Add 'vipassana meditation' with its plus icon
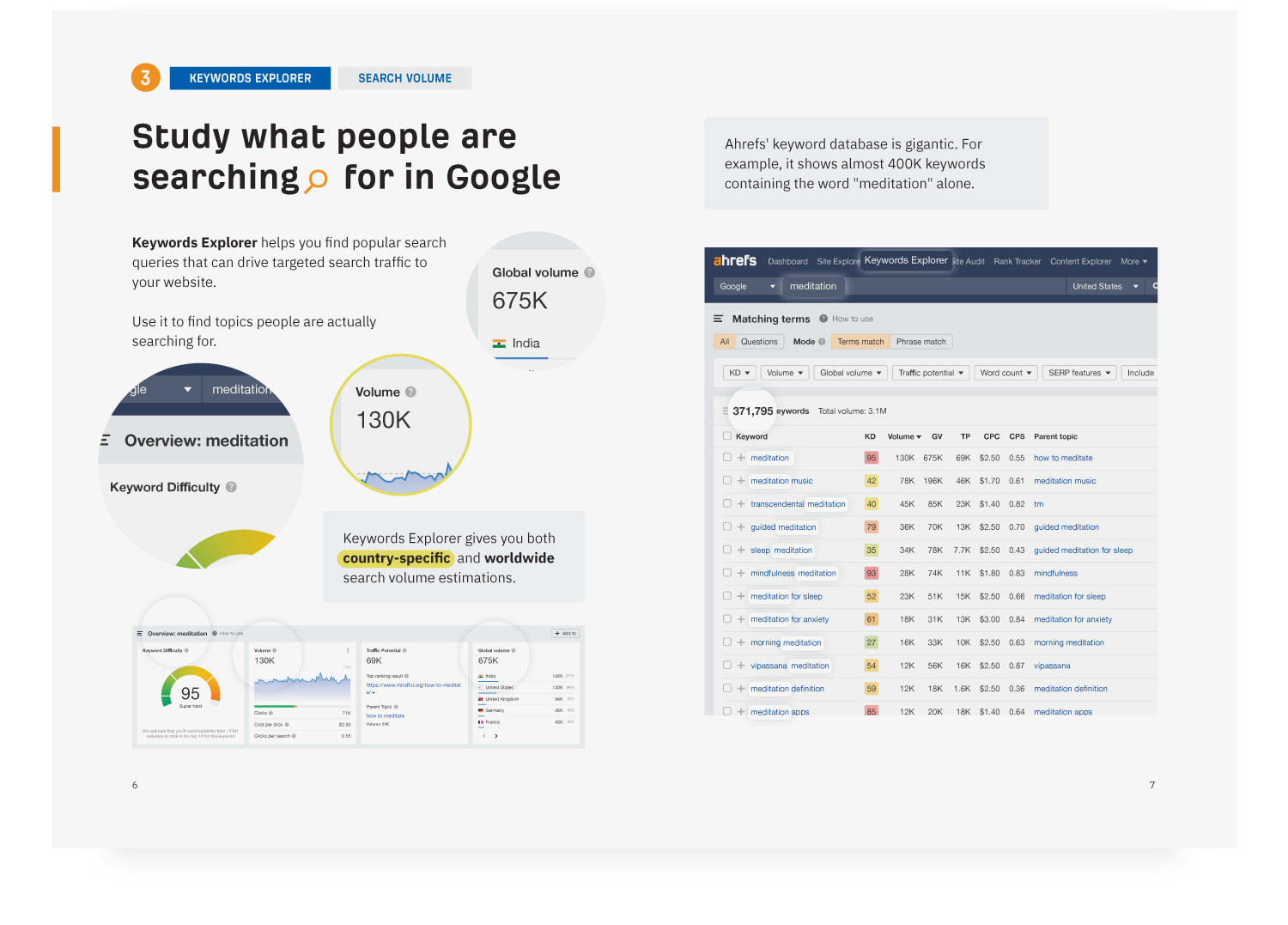 741,666
